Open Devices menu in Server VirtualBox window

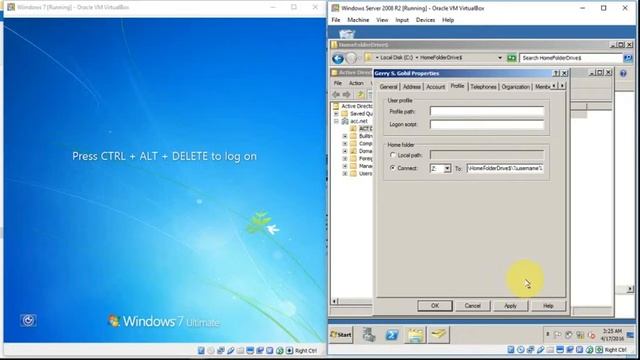point(425,20)
